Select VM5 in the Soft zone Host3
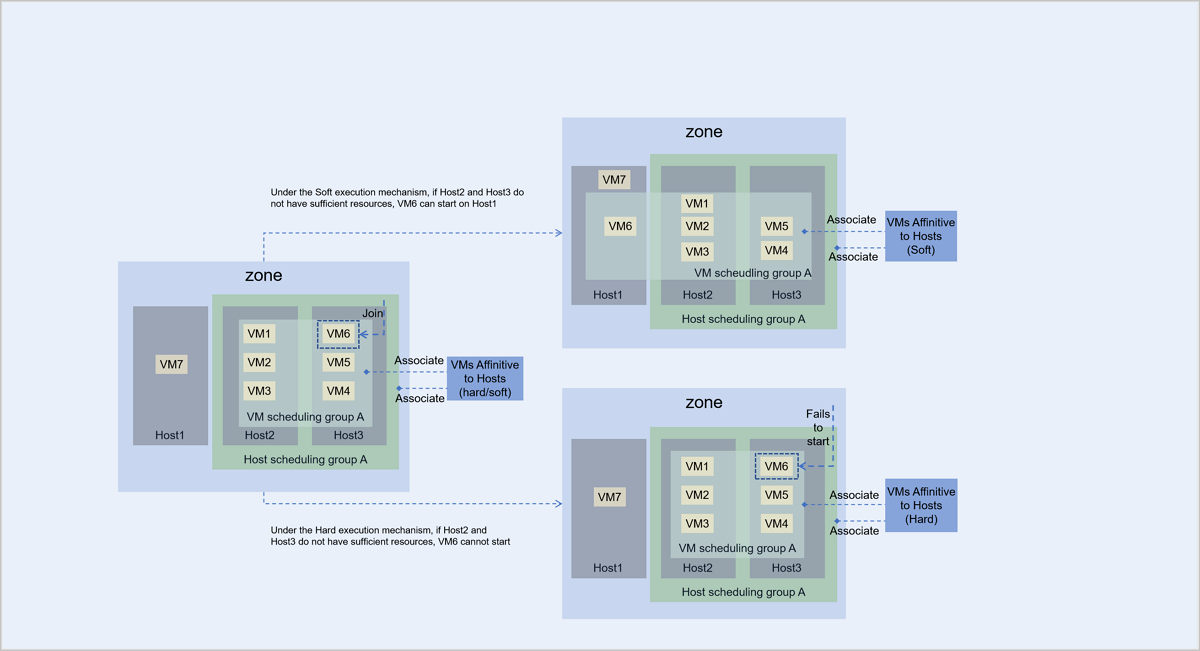The image size is (1200, 651). [x=776, y=226]
